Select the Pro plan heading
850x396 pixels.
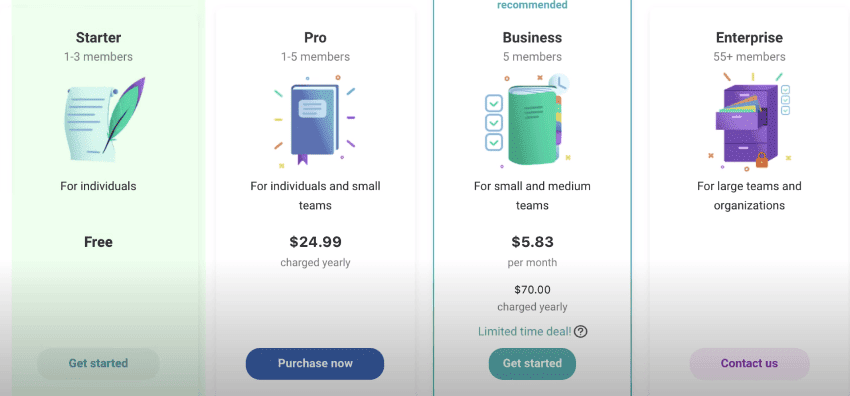(315, 37)
